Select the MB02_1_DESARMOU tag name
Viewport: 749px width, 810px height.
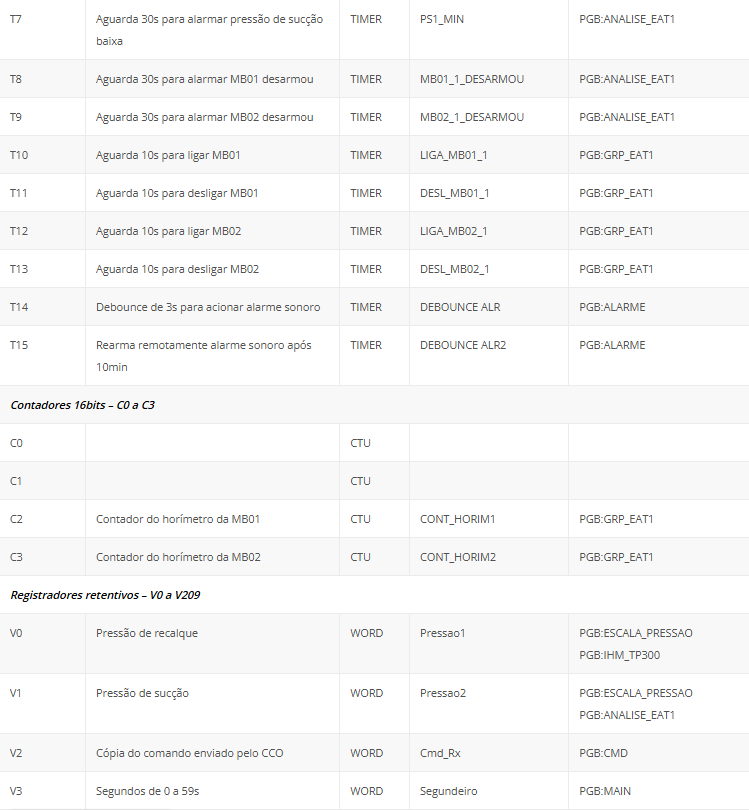pos(471,117)
